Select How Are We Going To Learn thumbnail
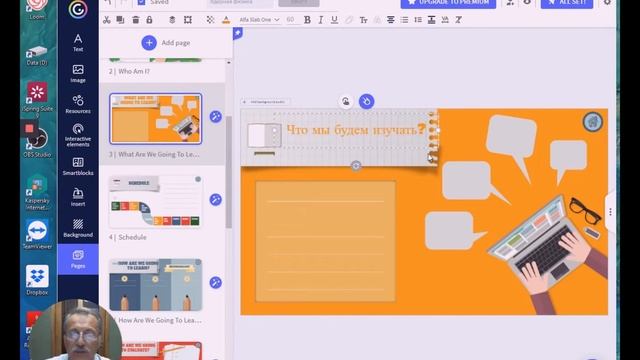The width and height of the screenshot is (640, 360). tap(156, 284)
